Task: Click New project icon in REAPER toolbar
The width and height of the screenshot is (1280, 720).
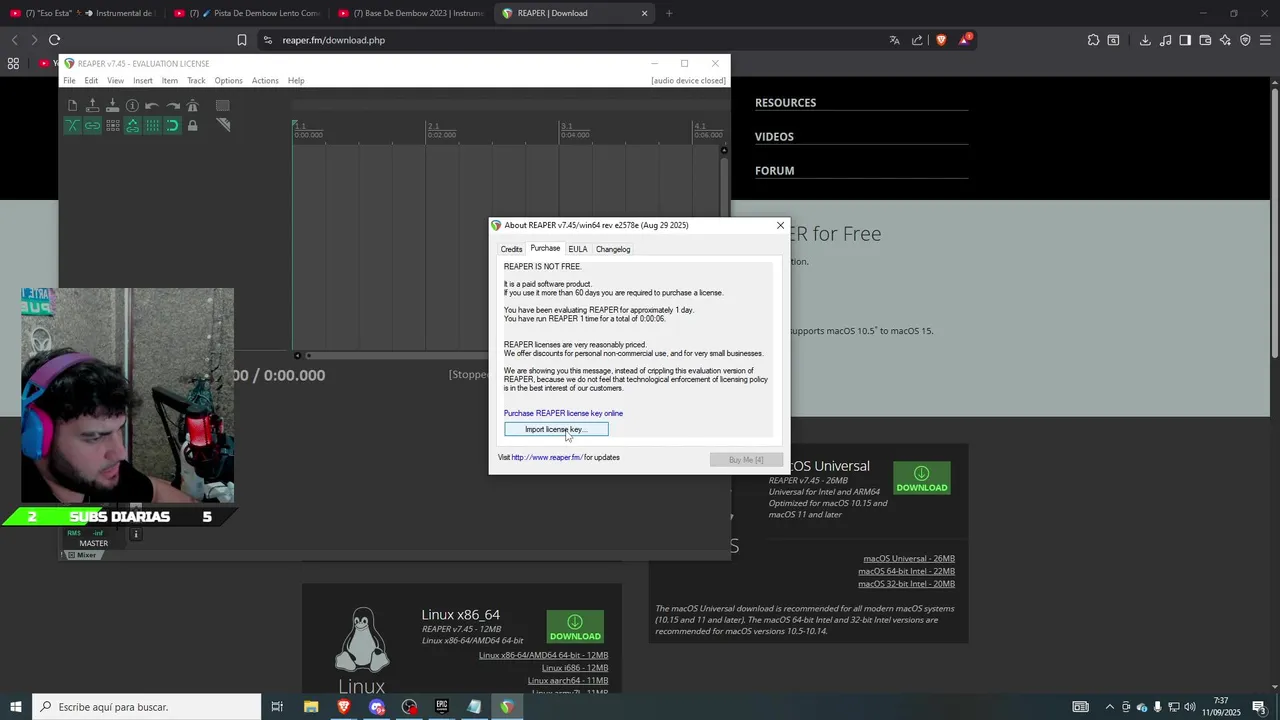Action: tap(72, 105)
